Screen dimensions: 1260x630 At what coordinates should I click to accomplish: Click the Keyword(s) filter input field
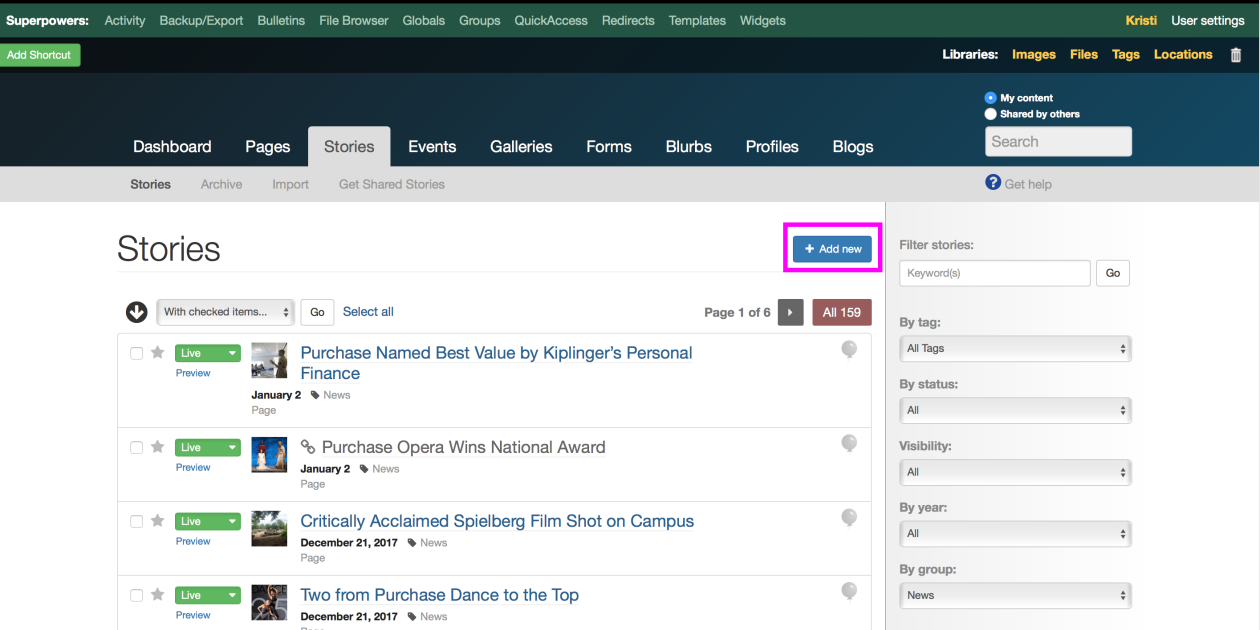click(x=994, y=273)
